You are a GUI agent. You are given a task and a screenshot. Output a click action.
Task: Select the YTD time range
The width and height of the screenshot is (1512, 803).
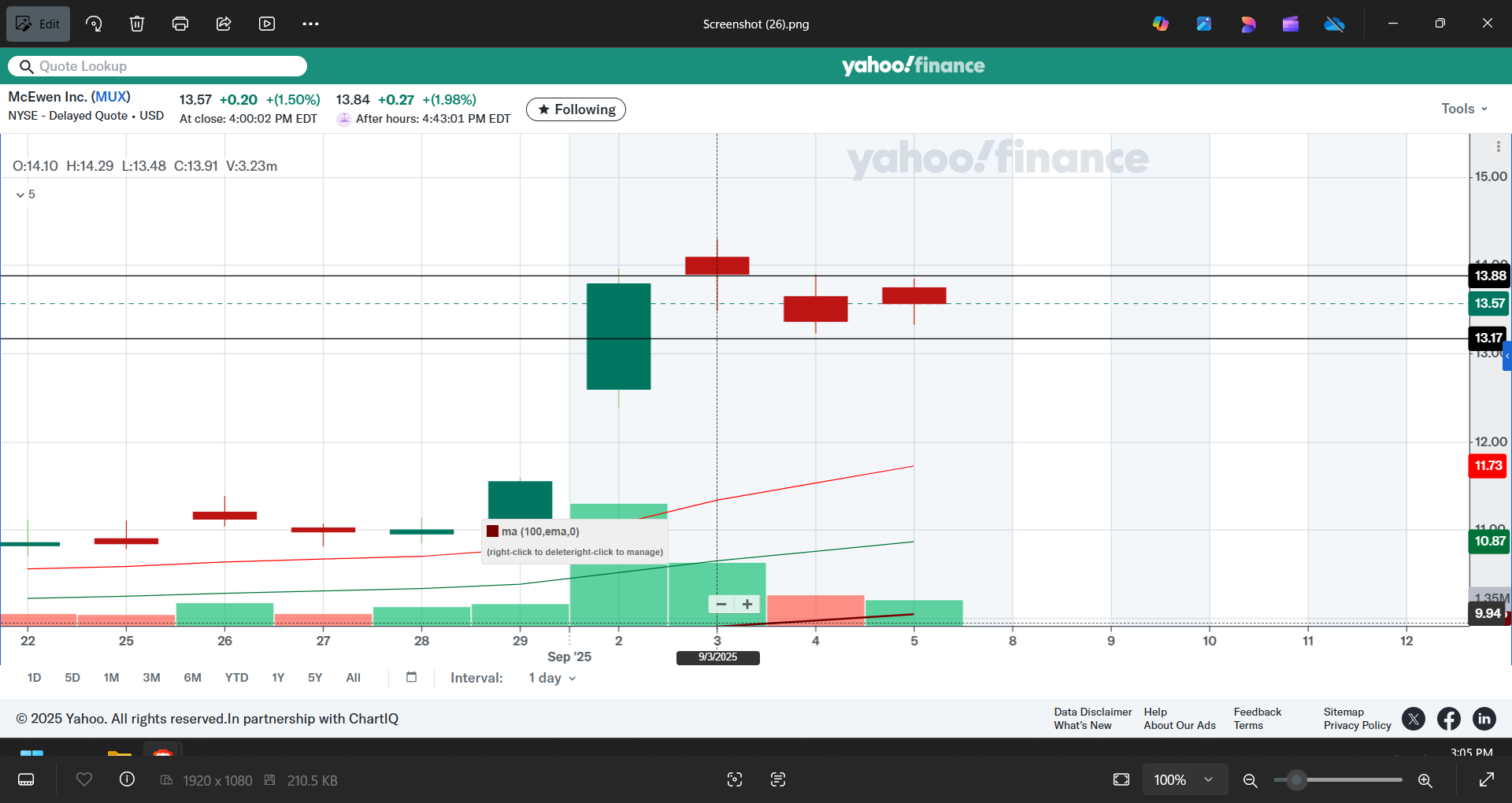pos(236,677)
